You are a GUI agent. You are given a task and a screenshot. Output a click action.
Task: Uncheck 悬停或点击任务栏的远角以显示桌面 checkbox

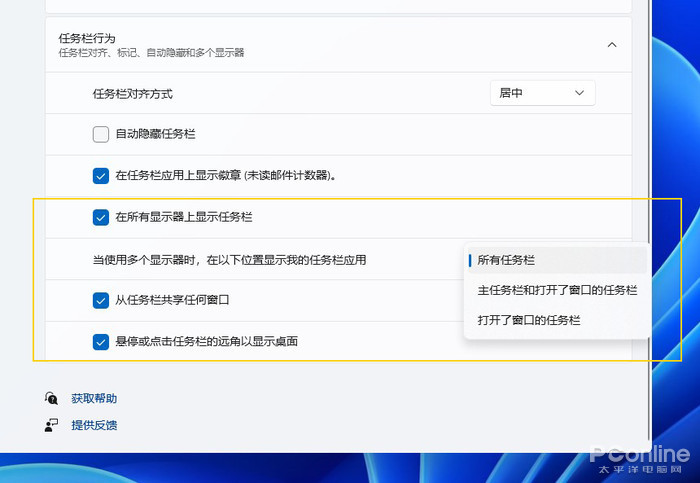tap(101, 342)
